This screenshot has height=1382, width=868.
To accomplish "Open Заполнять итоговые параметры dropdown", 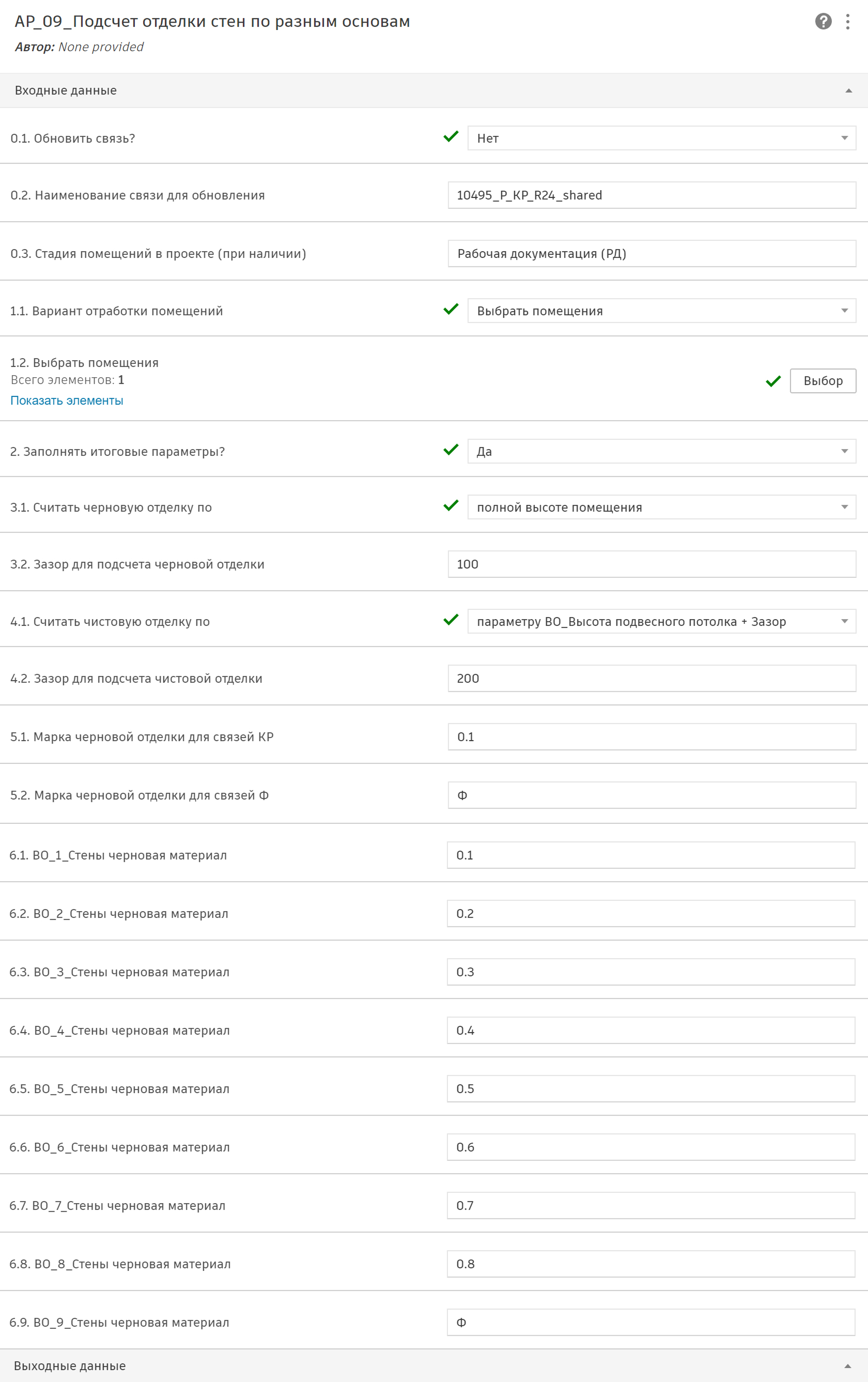I will point(661,451).
